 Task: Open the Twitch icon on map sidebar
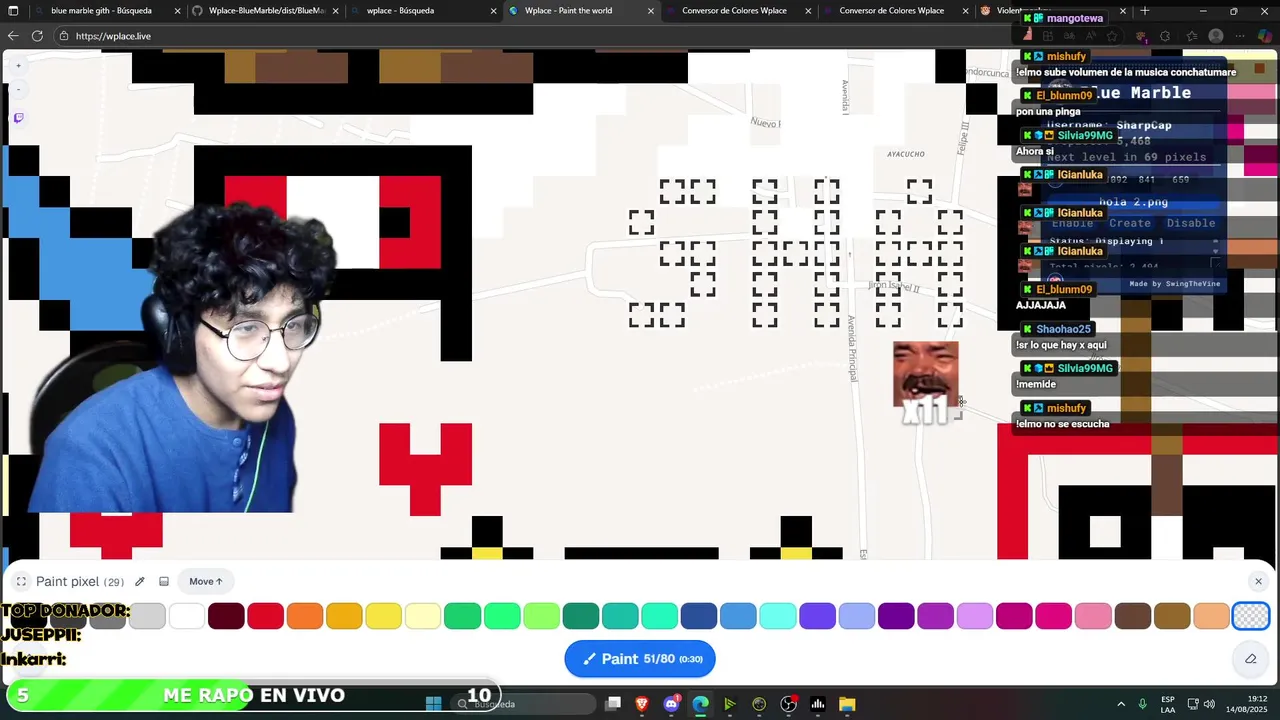[x=18, y=118]
